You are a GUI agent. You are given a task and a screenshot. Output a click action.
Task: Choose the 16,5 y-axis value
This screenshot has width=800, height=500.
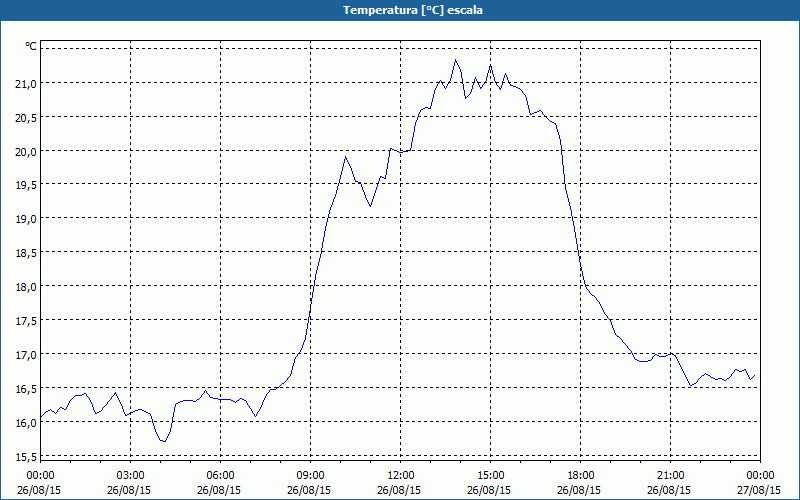[26, 389]
